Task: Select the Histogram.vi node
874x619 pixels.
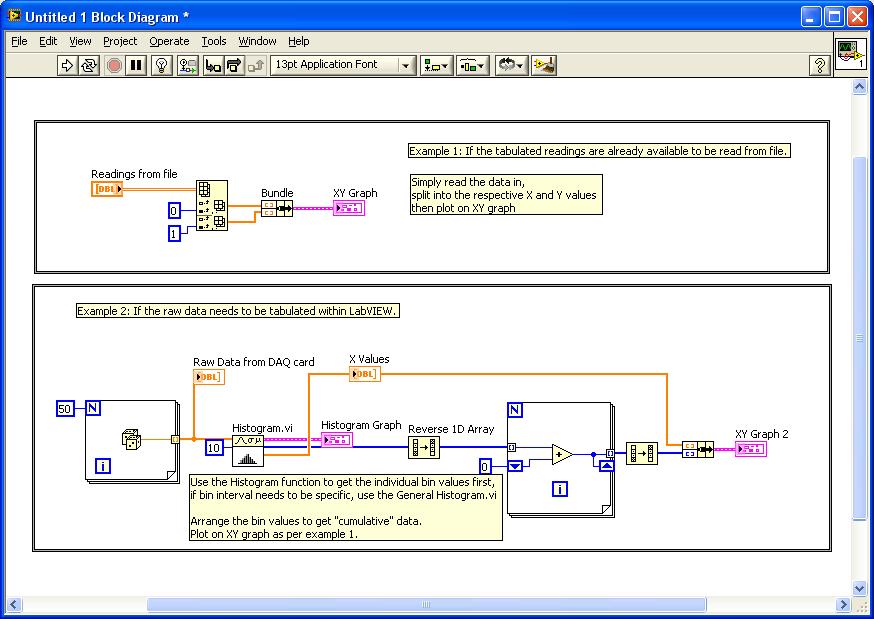Action: click(248, 450)
